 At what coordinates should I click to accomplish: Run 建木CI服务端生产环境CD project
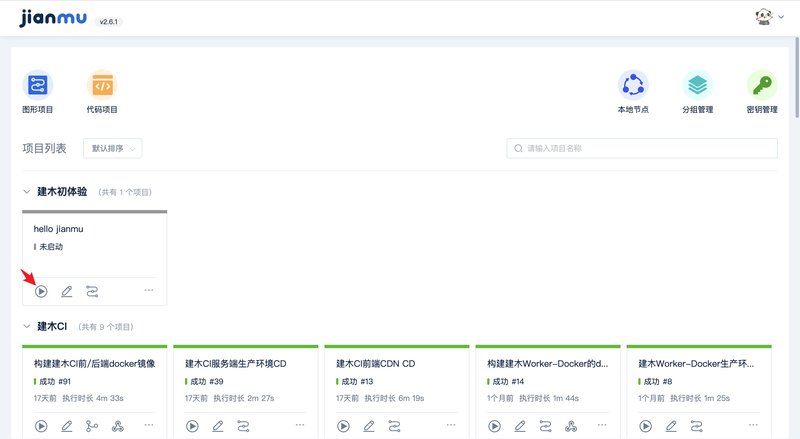192,426
